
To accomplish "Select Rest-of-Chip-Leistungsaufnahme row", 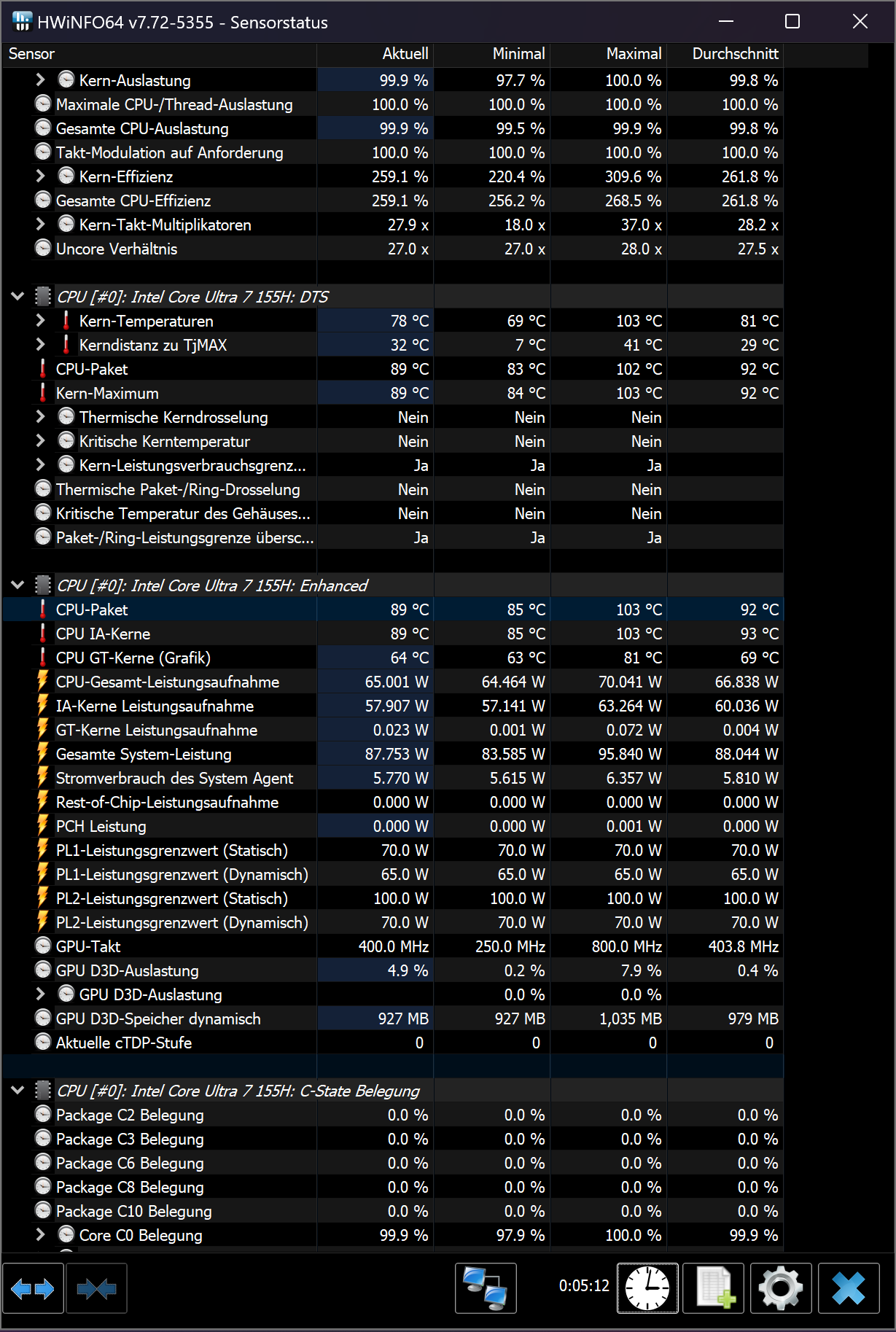I will pyautogui.click(x=393, y=802).
